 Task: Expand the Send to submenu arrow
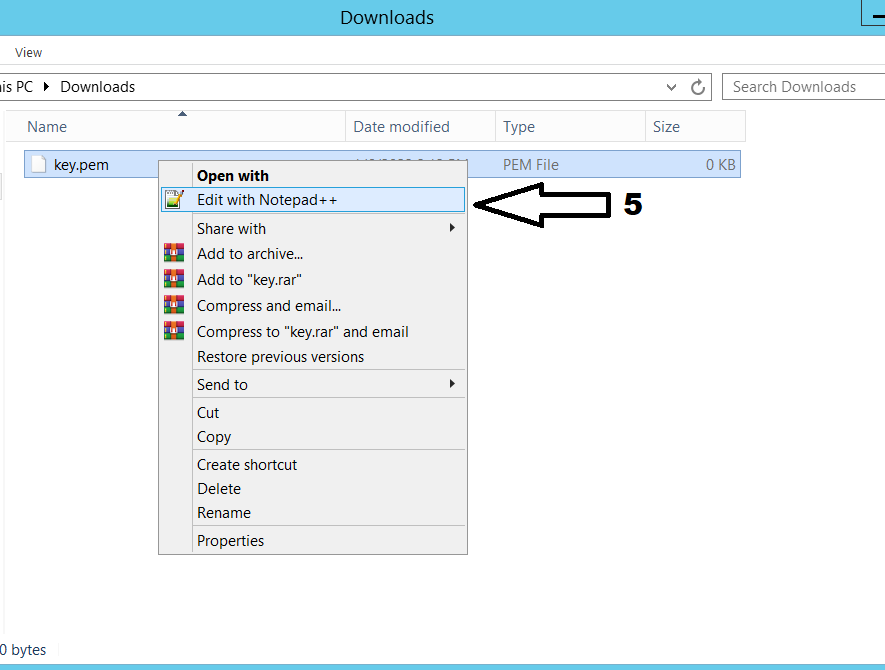[x=452, y=384]
